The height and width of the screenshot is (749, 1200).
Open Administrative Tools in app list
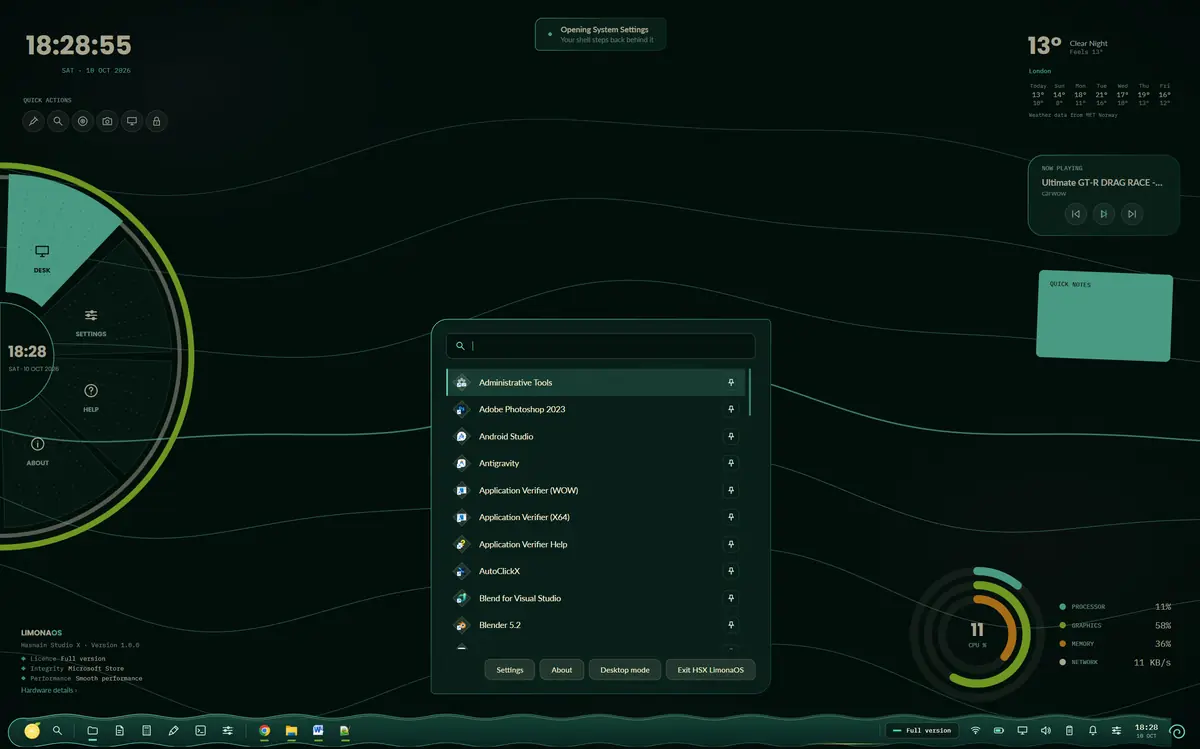pyautogui.click(x=596, y=382)
